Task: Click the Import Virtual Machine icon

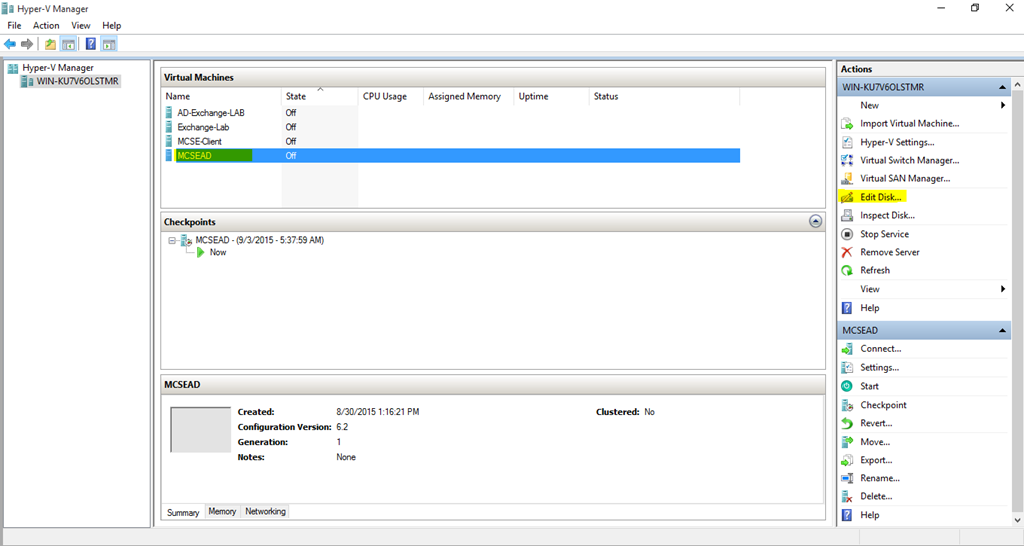Action: [x=847, y=123]
